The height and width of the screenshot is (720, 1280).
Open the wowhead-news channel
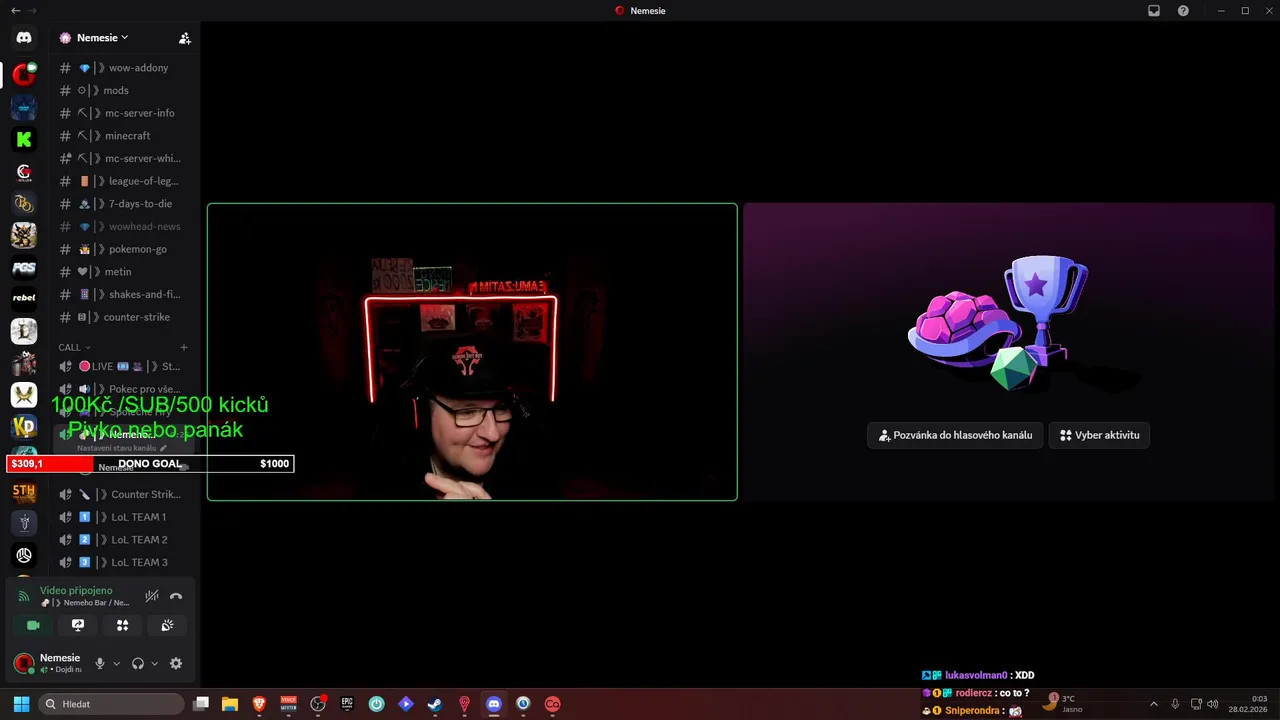pyautogui.click(x=124, y=227)
